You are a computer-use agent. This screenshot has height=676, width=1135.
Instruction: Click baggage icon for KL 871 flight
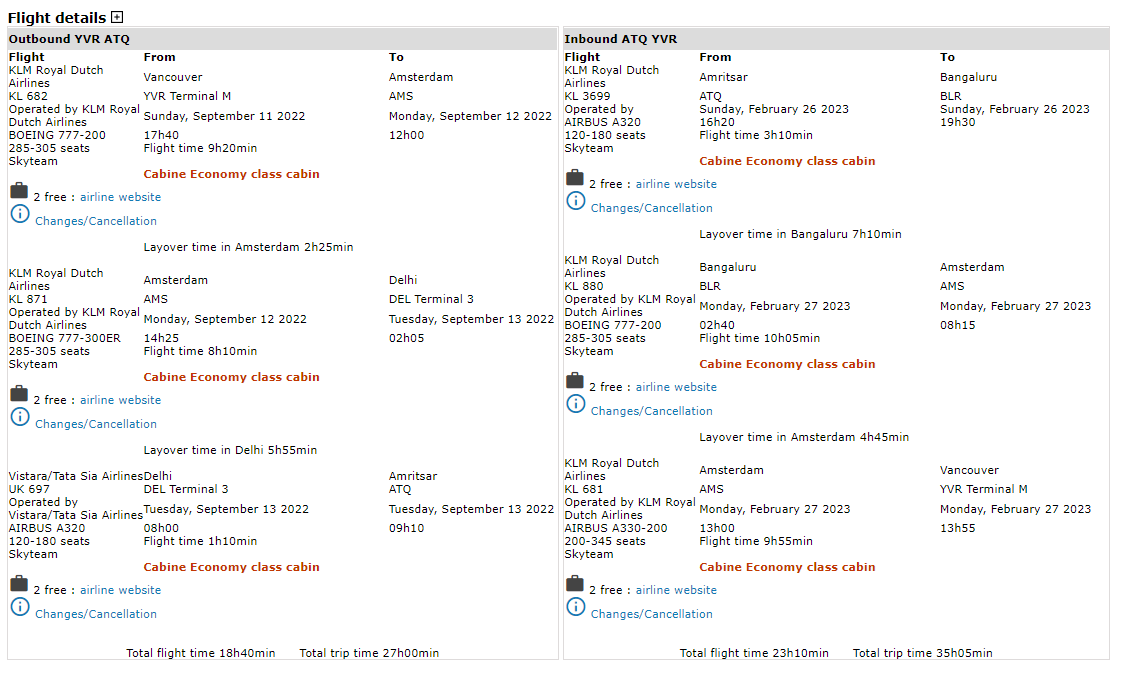19,394
